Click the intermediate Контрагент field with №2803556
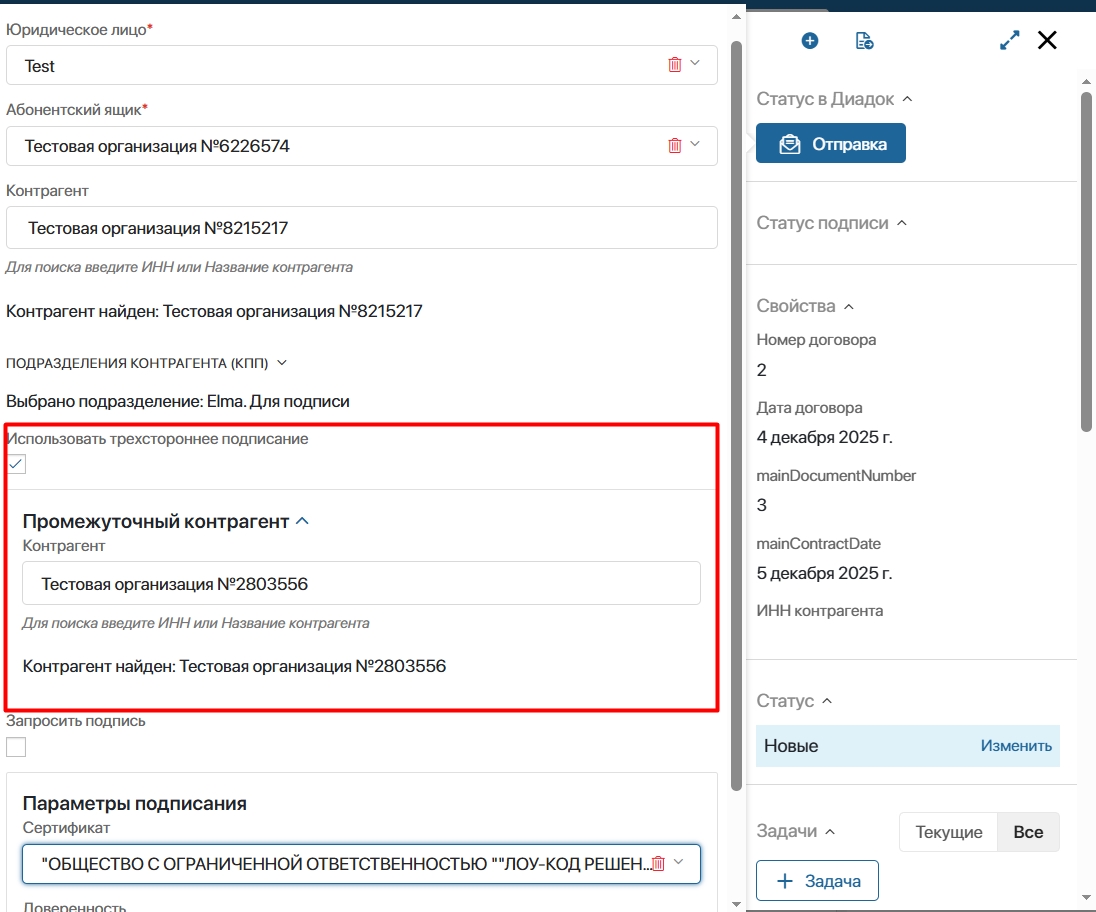This screenshot has width=1096, height=912. [361, 583]
